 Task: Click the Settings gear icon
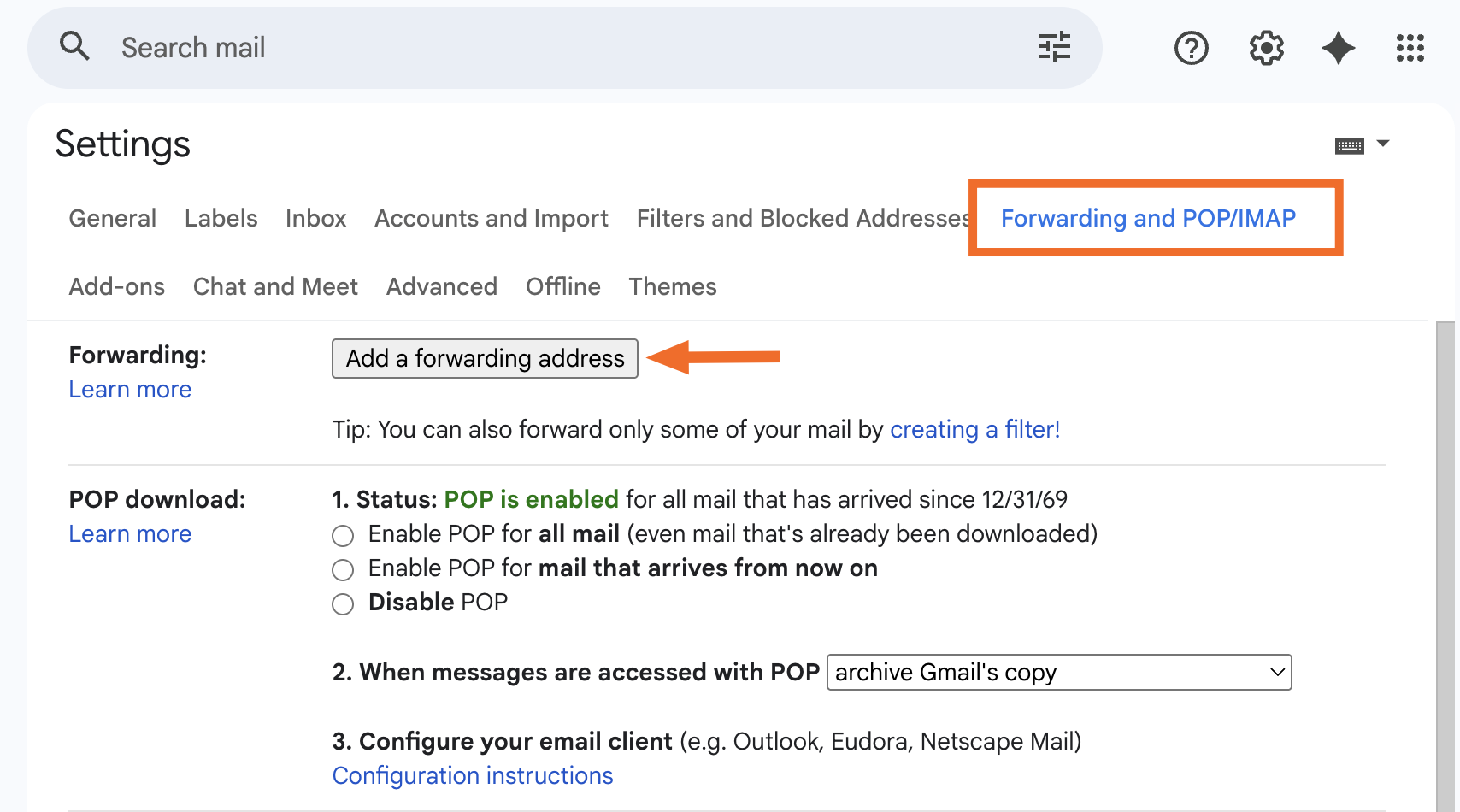[x=1266, y=48]
